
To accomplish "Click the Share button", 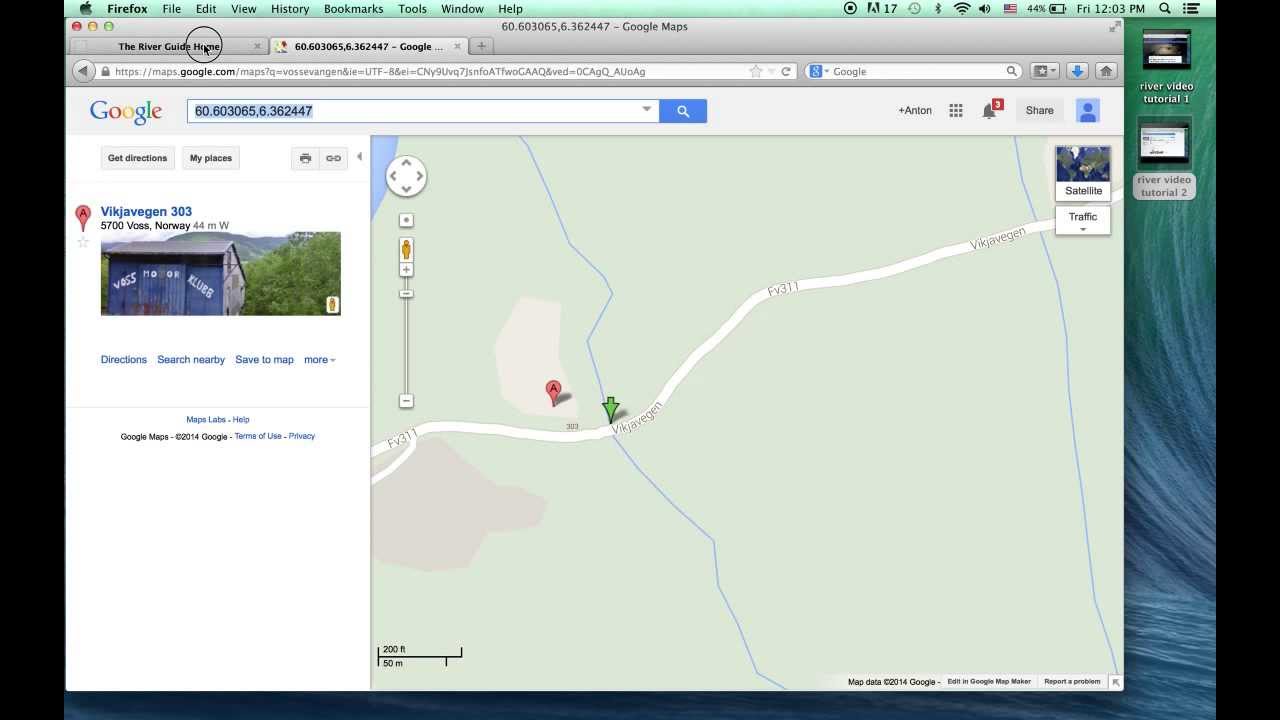I will 1039,111.
